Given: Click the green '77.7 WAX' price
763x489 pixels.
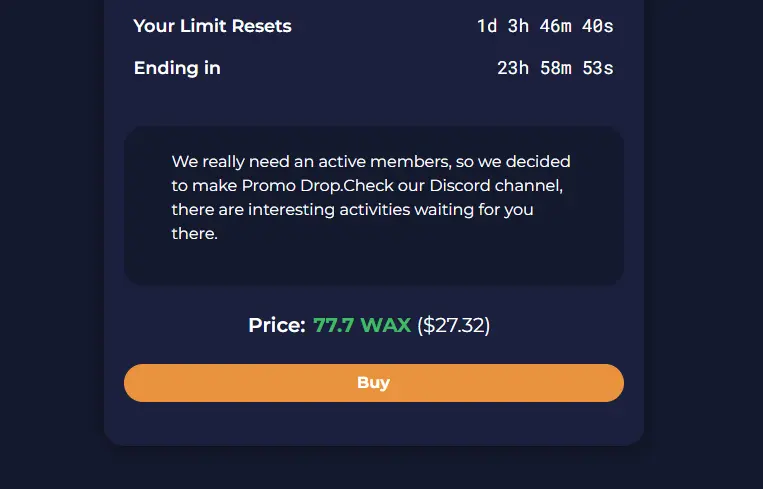Looking at the screenshot, I should [362, 325].
